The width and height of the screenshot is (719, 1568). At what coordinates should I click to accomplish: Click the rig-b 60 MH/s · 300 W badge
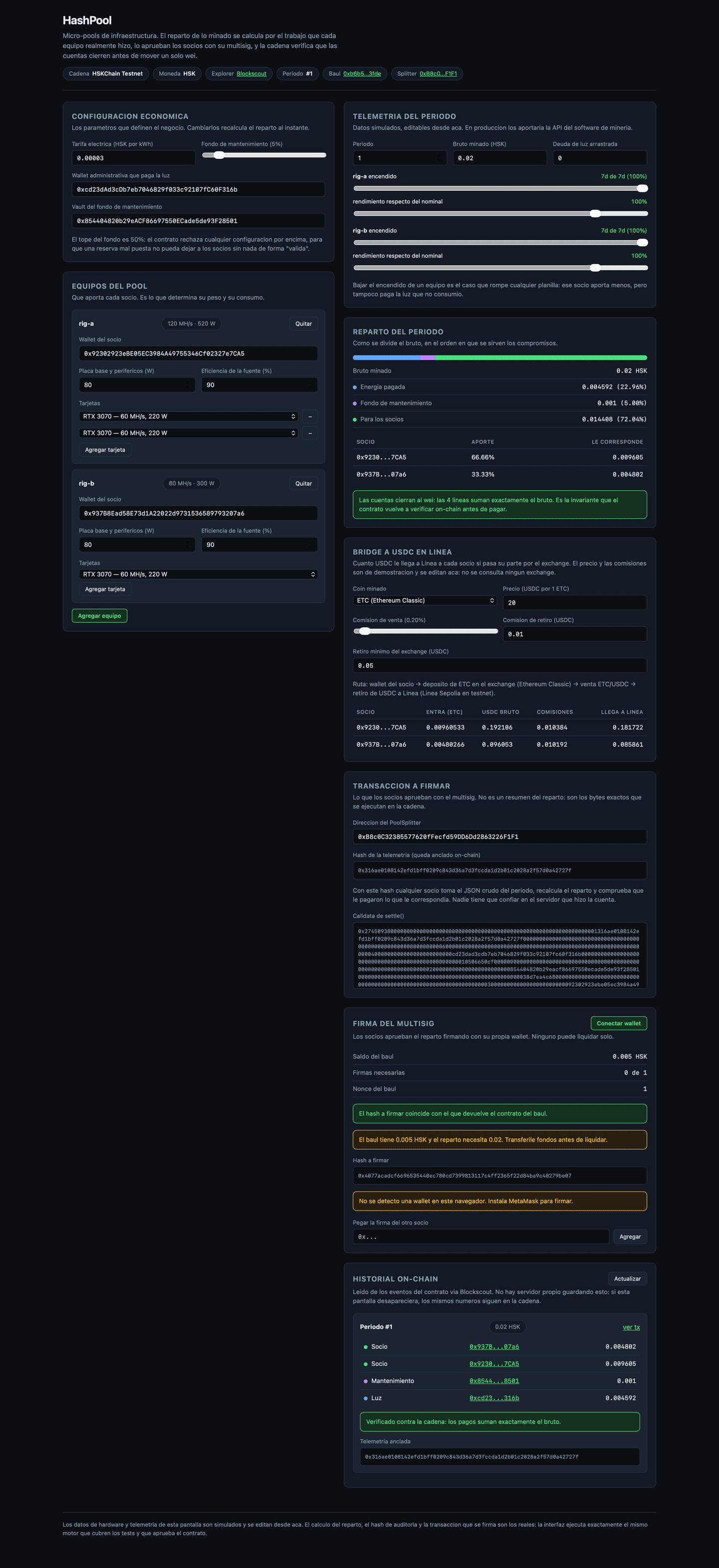192,483
